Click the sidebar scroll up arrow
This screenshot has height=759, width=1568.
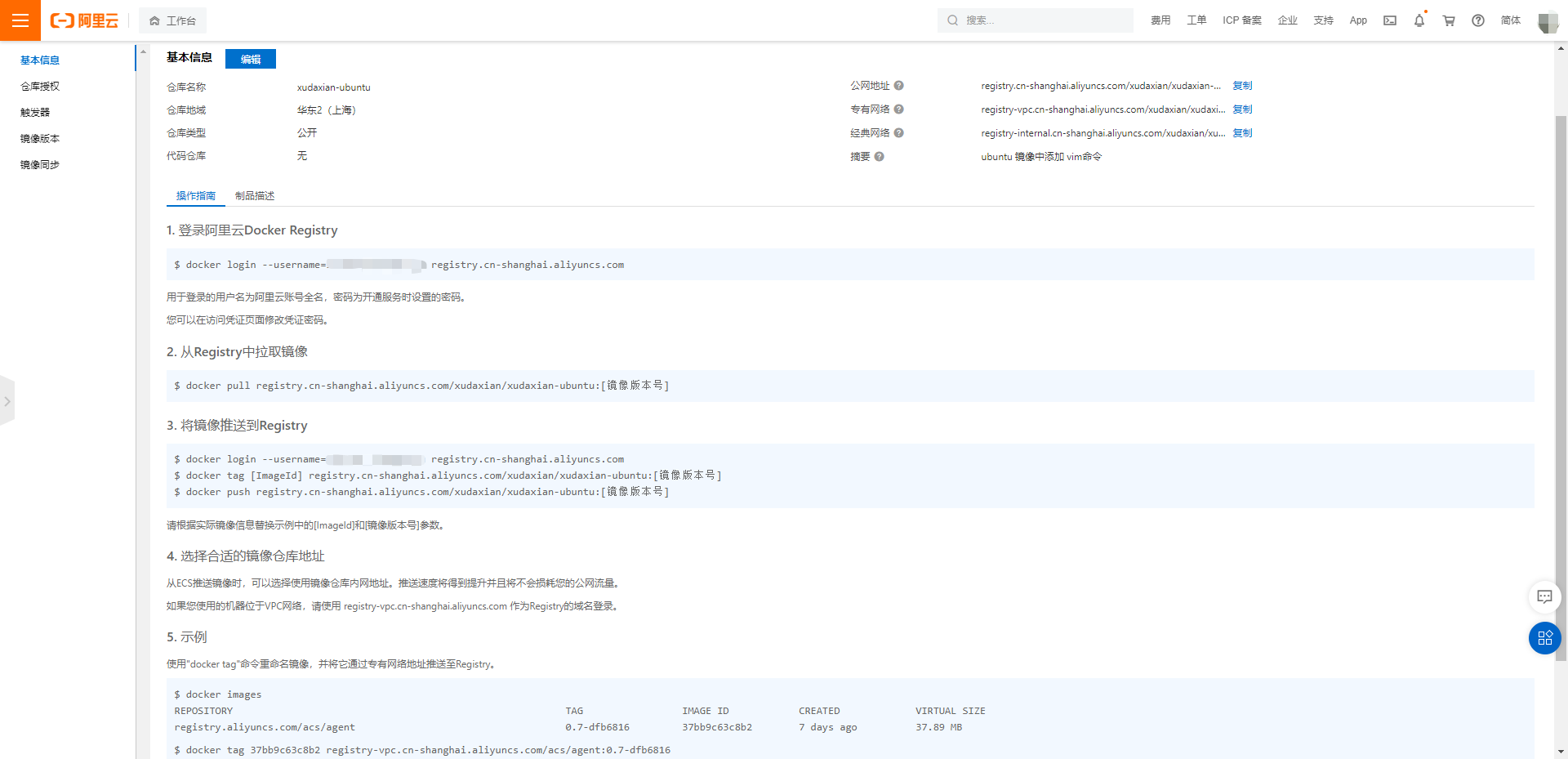point(144,51)
